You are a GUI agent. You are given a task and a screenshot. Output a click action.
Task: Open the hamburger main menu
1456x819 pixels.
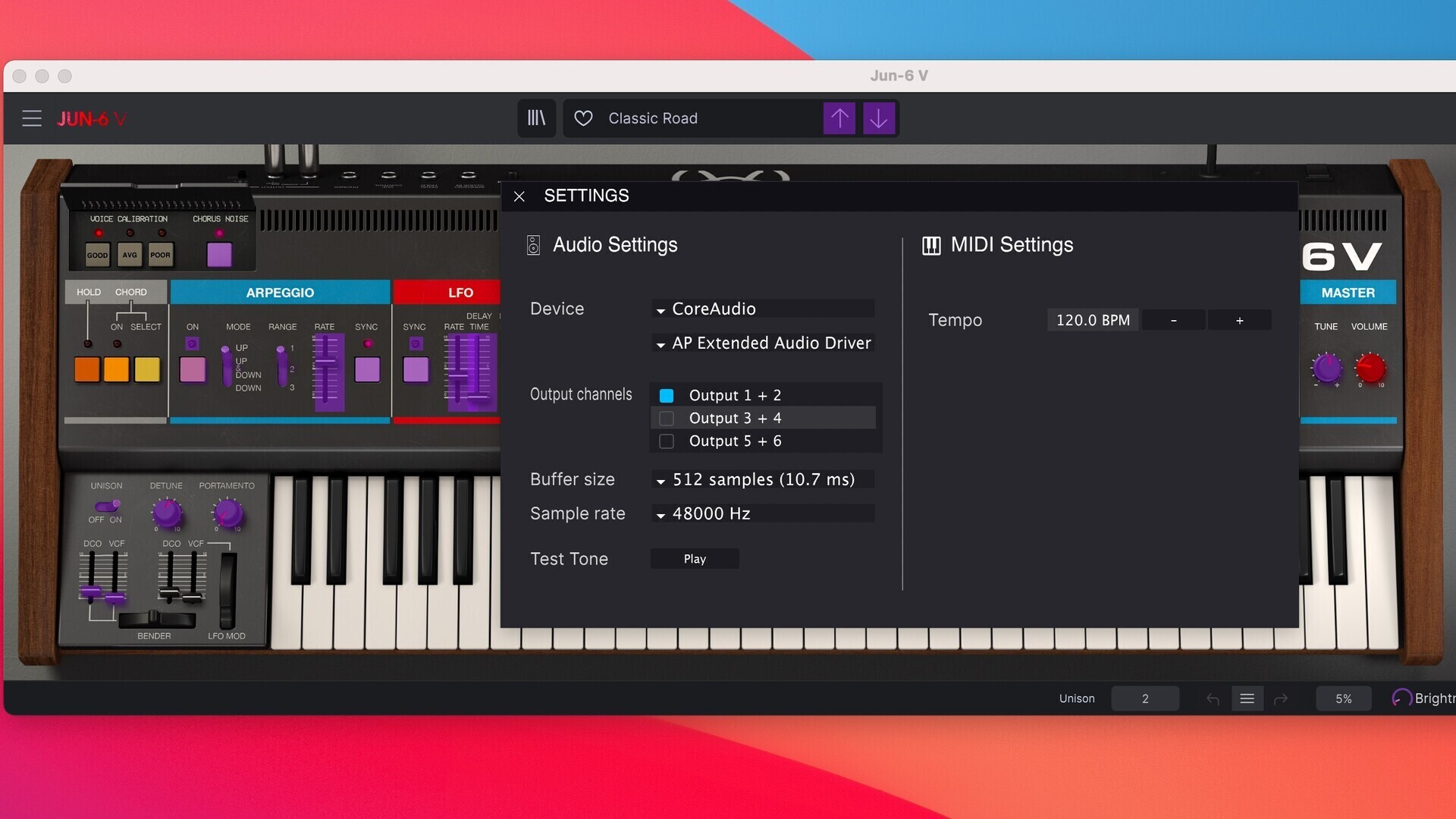(31, 118)
